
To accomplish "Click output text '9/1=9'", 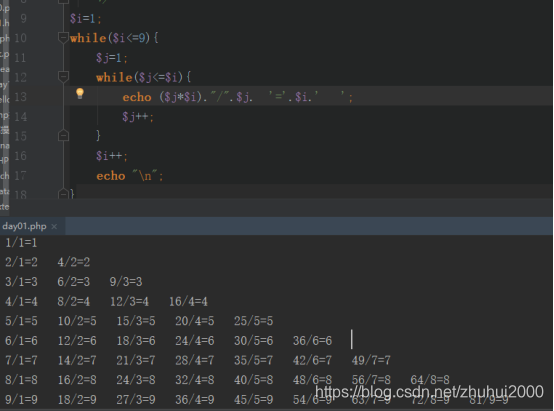I will coord(21,399).
